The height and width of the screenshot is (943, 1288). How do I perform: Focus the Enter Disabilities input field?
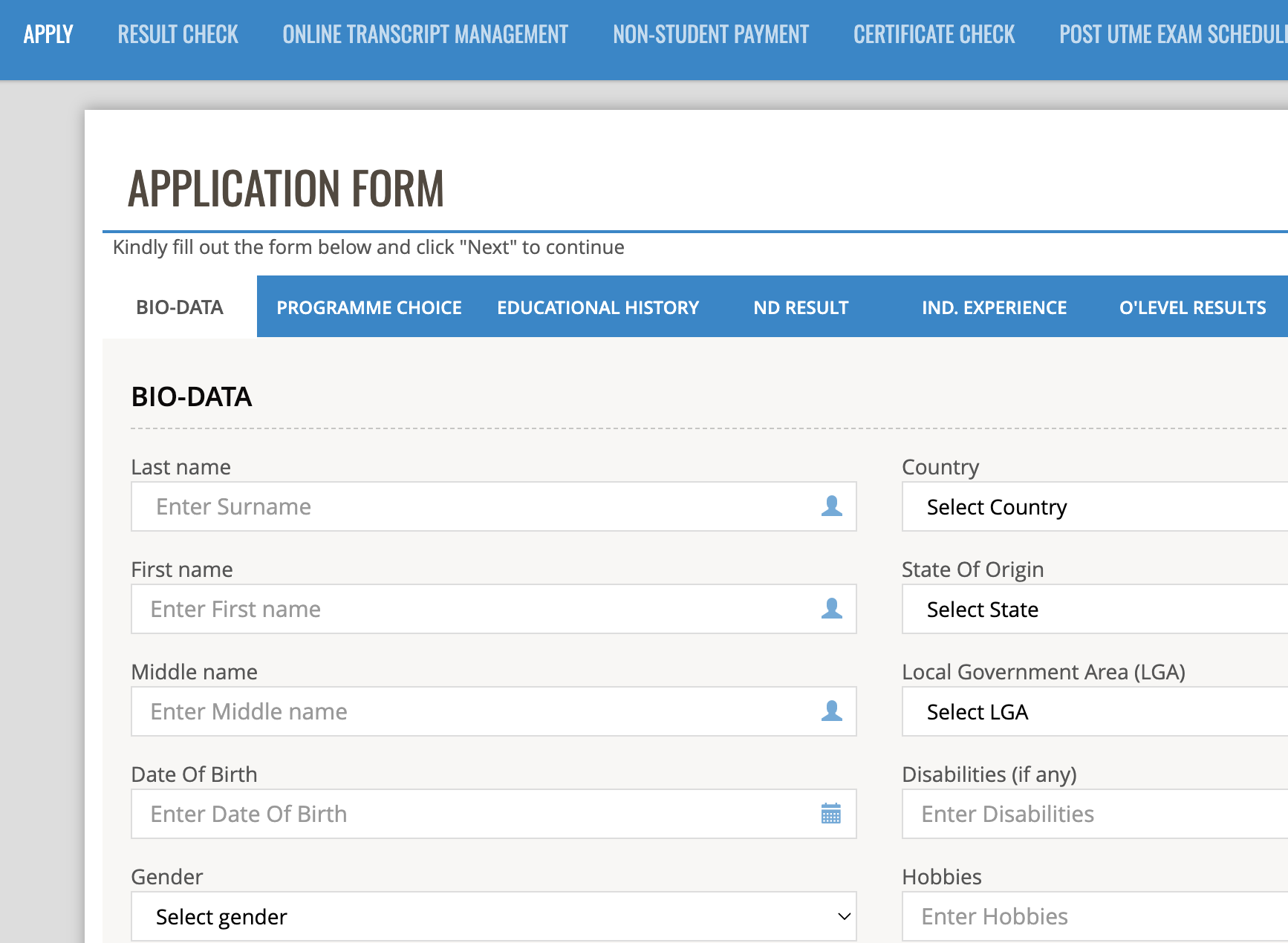1095,814
